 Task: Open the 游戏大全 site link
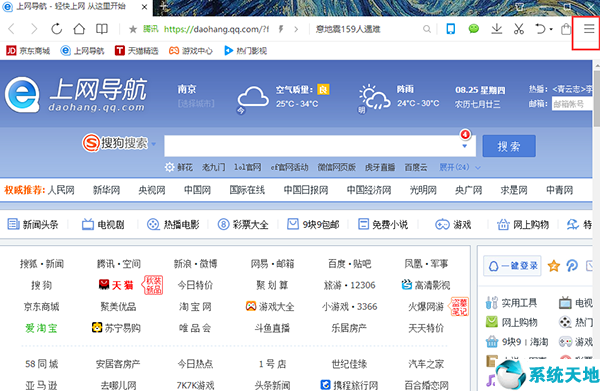pos(270,306)
